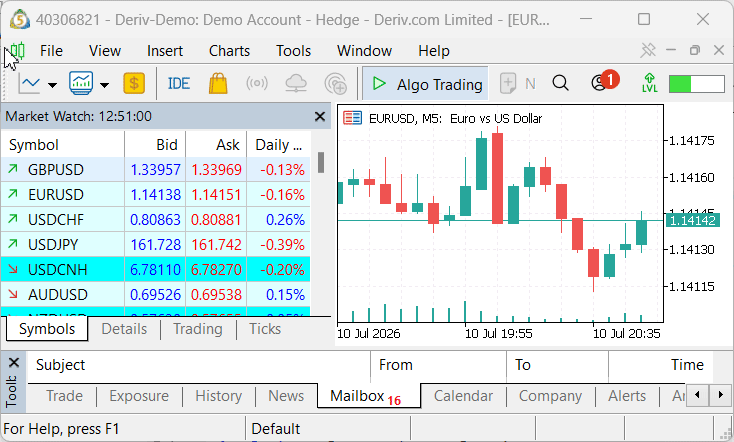Click GBPUSD bid price 1.33957
734x442 pixels.
[x=155, y=169]
